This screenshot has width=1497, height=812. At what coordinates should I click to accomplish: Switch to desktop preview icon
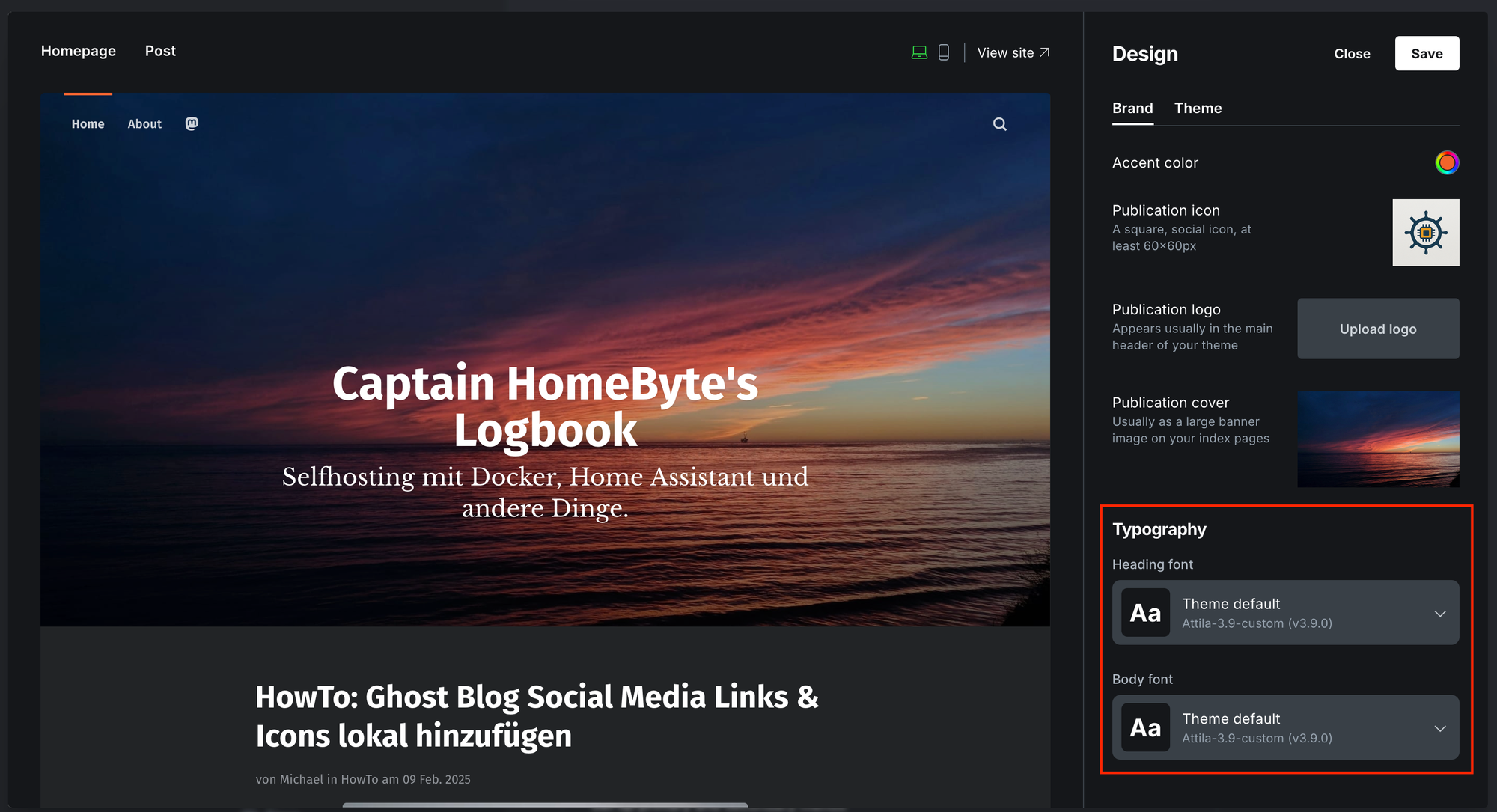pos(919,52)
